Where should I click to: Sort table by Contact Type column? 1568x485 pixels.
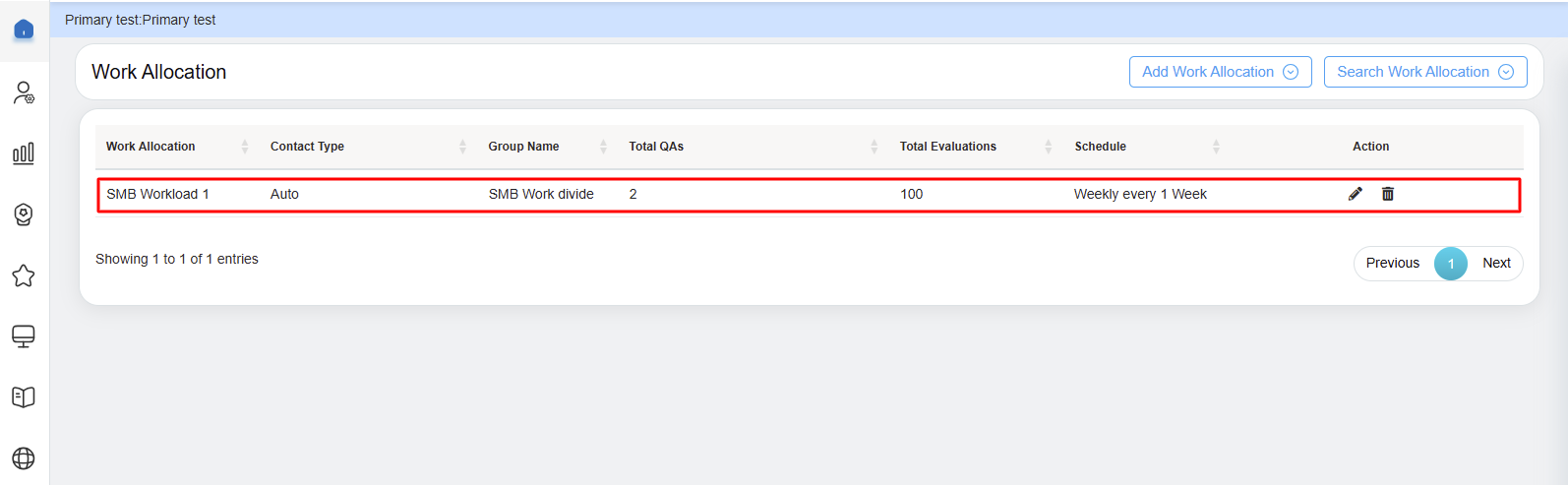[x=307, y=147]
